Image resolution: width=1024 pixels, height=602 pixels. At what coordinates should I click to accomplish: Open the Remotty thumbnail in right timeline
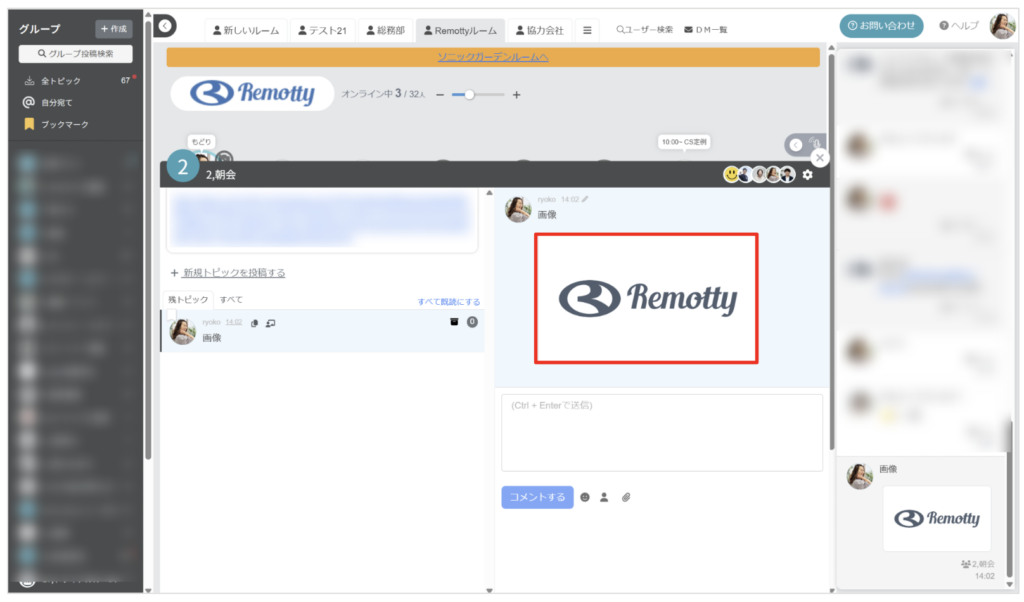pyautogui.click(x=937, y=518)
